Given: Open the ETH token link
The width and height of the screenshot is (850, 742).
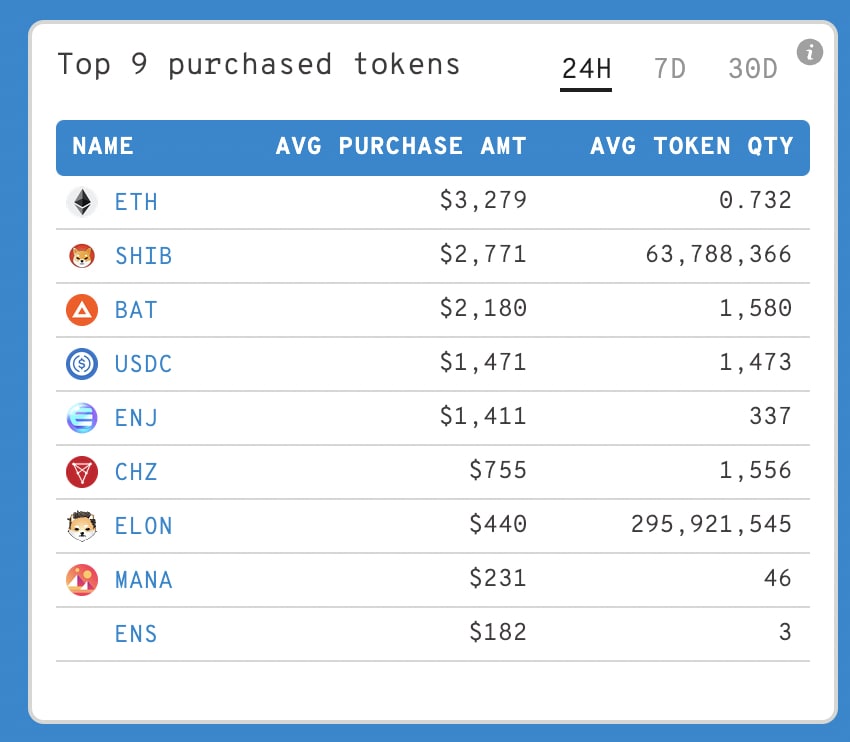Looking at the screenshot, I should (136, 202).
